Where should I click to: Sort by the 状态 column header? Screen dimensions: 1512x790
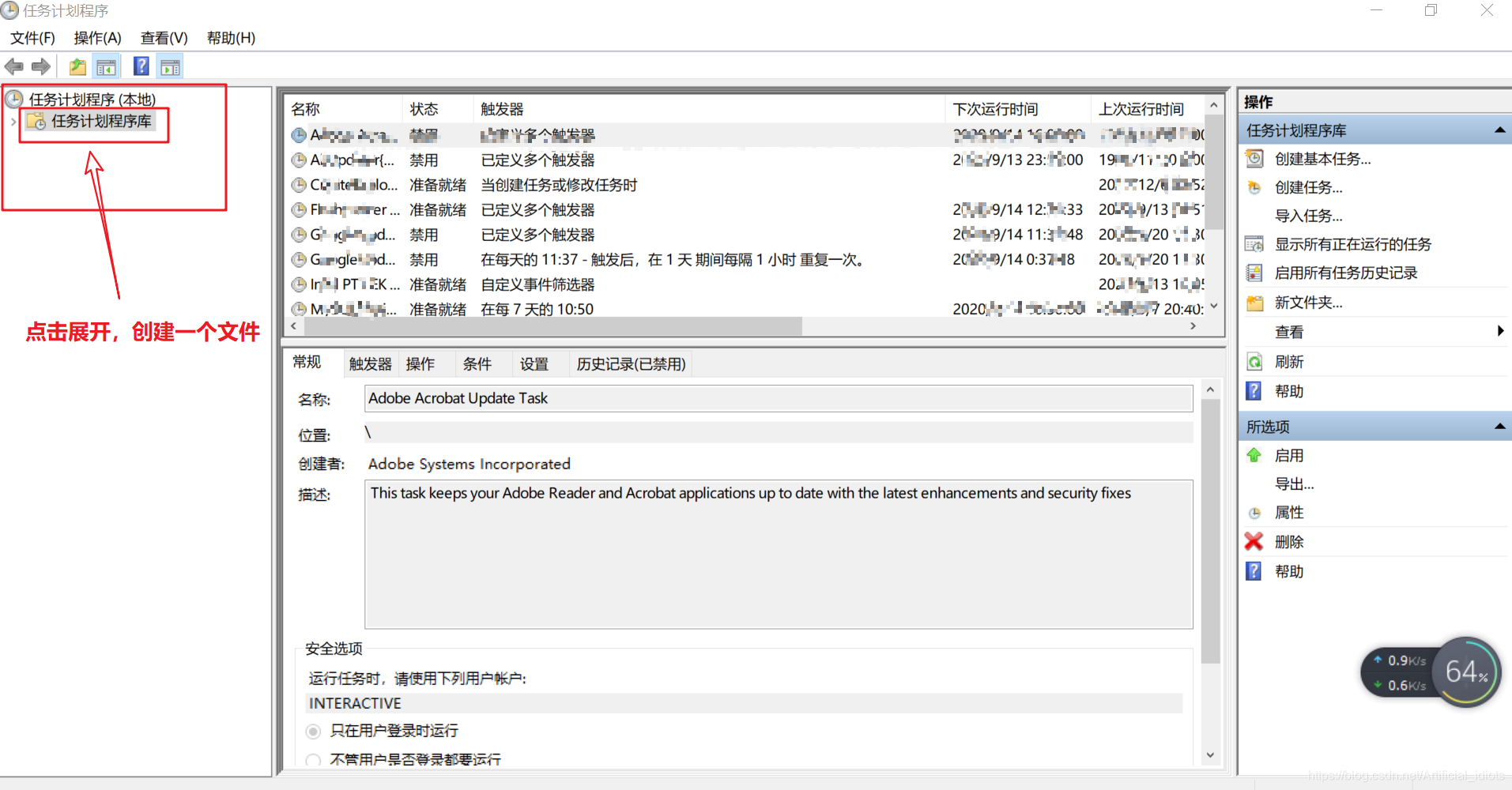pyautogui.click(x=438, y=109)
